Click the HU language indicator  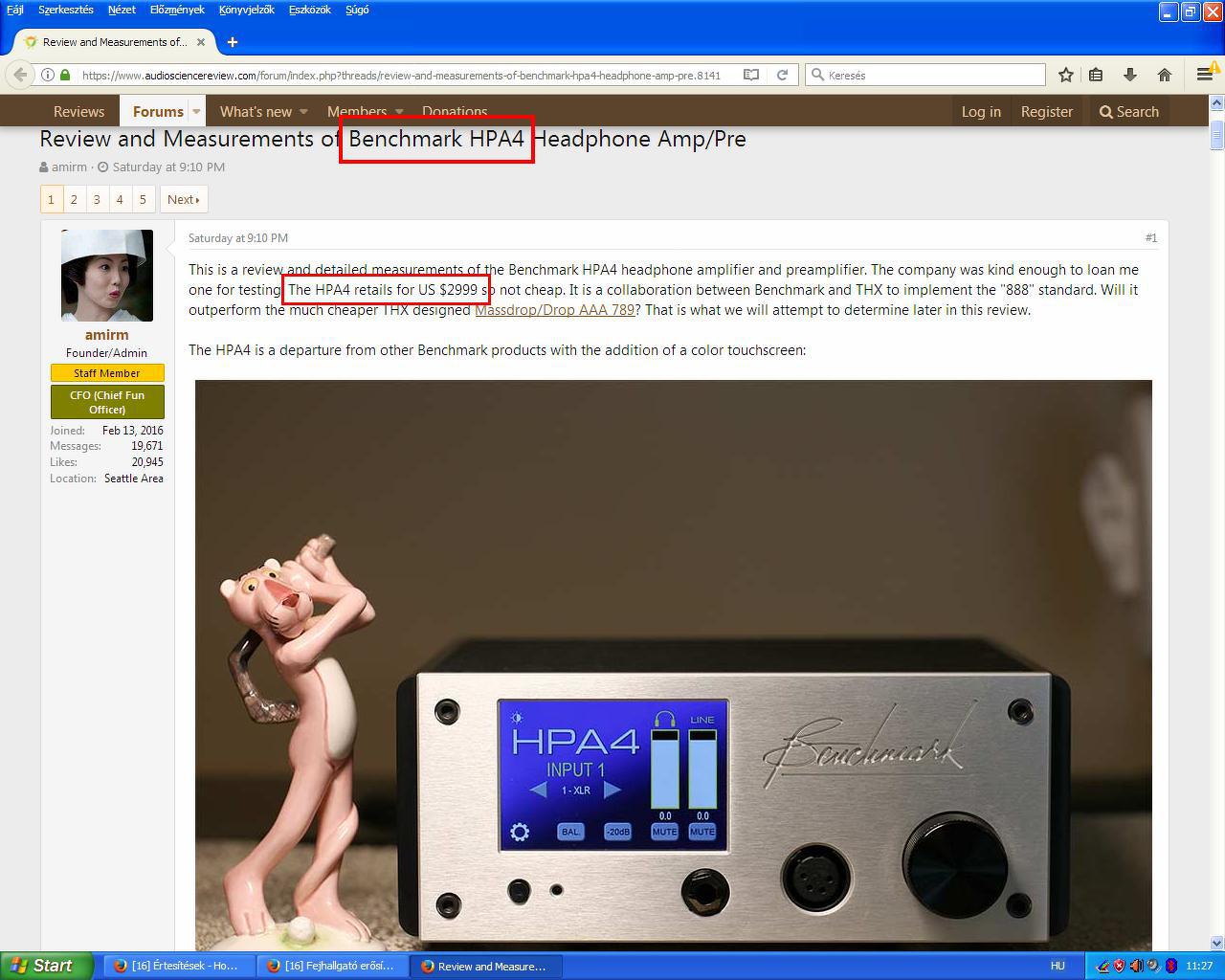point(1058,966)
